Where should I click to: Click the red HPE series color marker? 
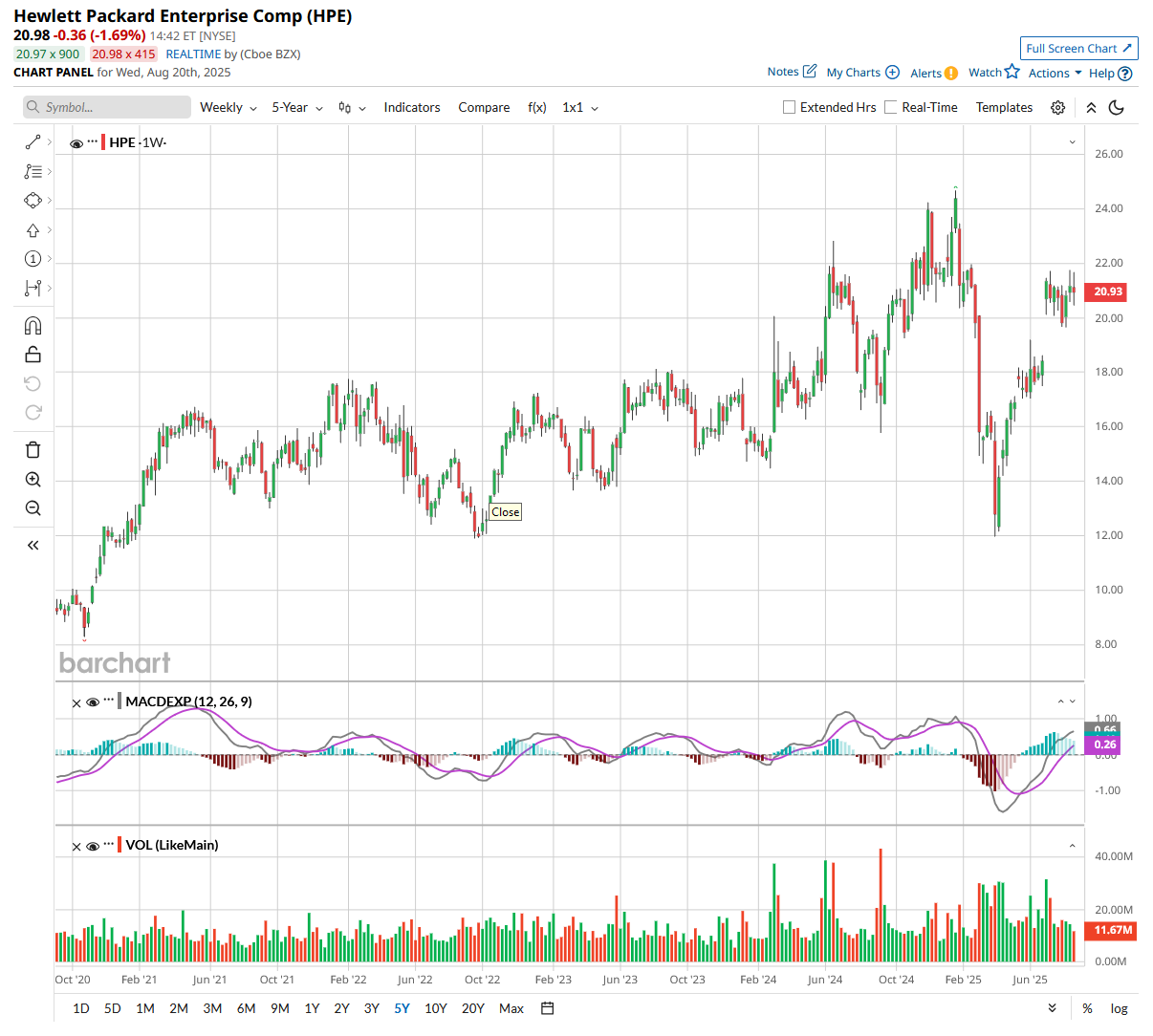tap(104, 142)
